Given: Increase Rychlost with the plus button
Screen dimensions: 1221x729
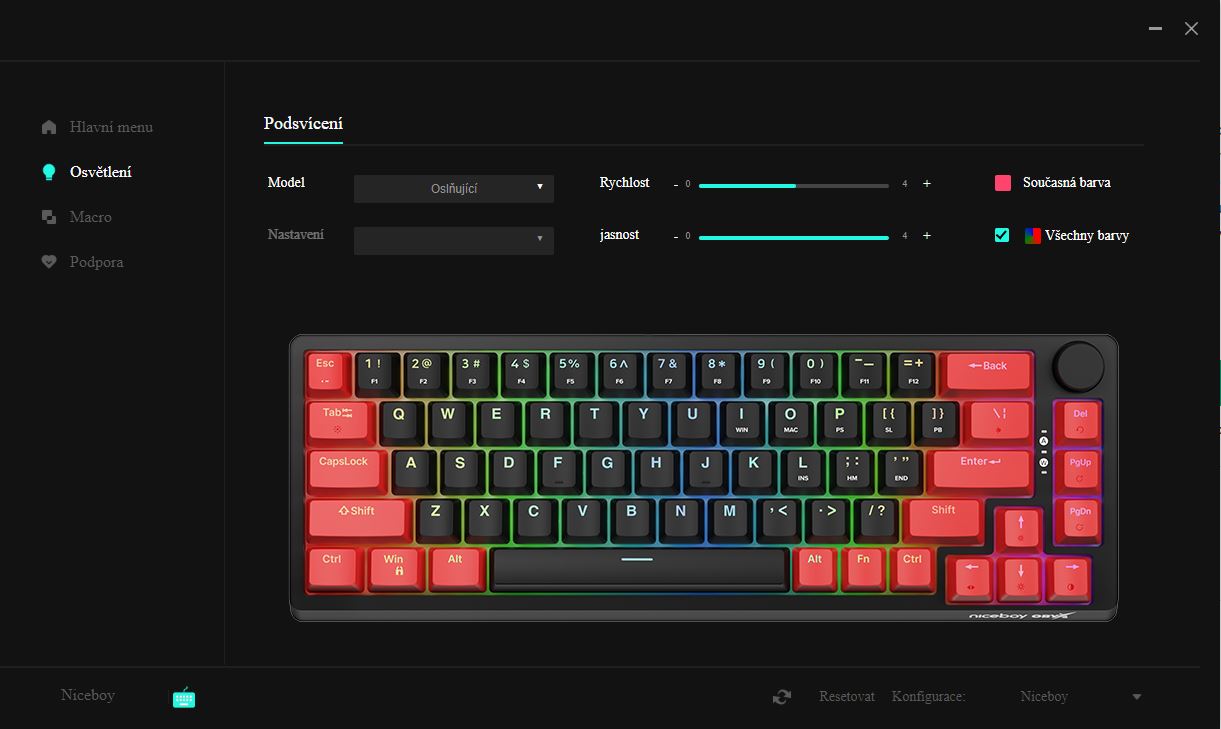Looking at the screenshot, I should point(927,184).
